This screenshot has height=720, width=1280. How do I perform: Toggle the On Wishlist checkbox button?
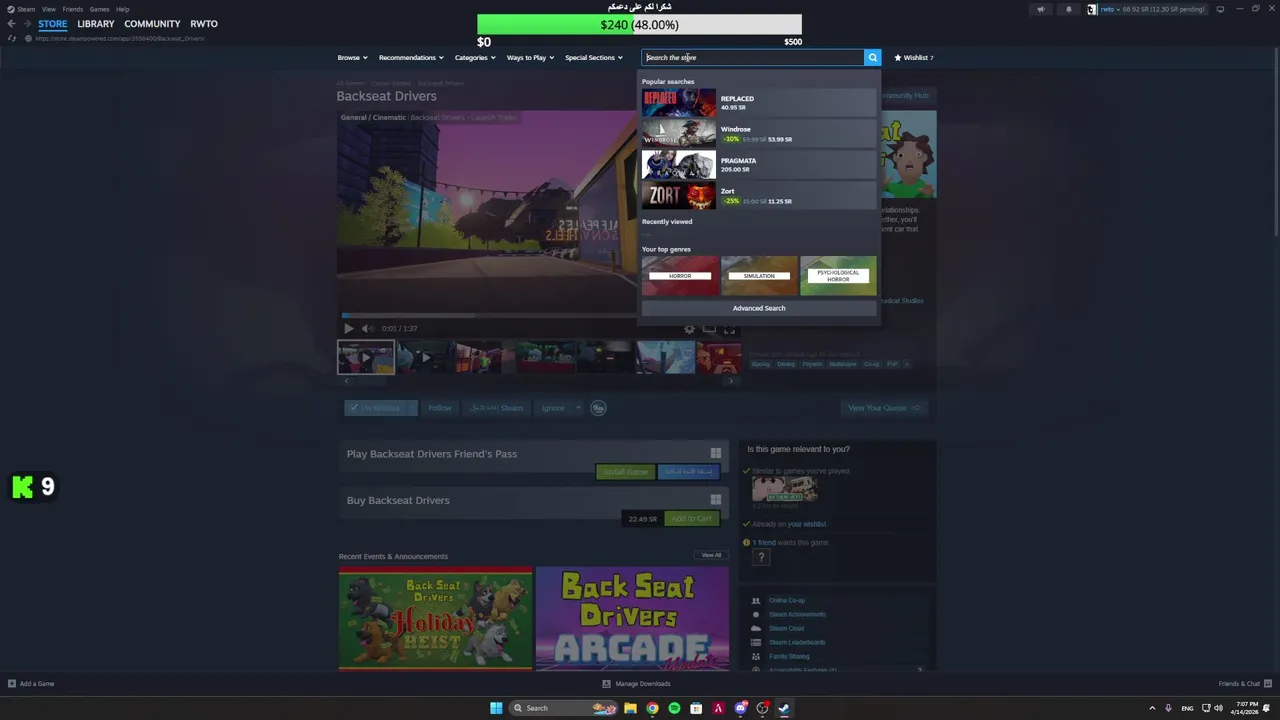374,408
